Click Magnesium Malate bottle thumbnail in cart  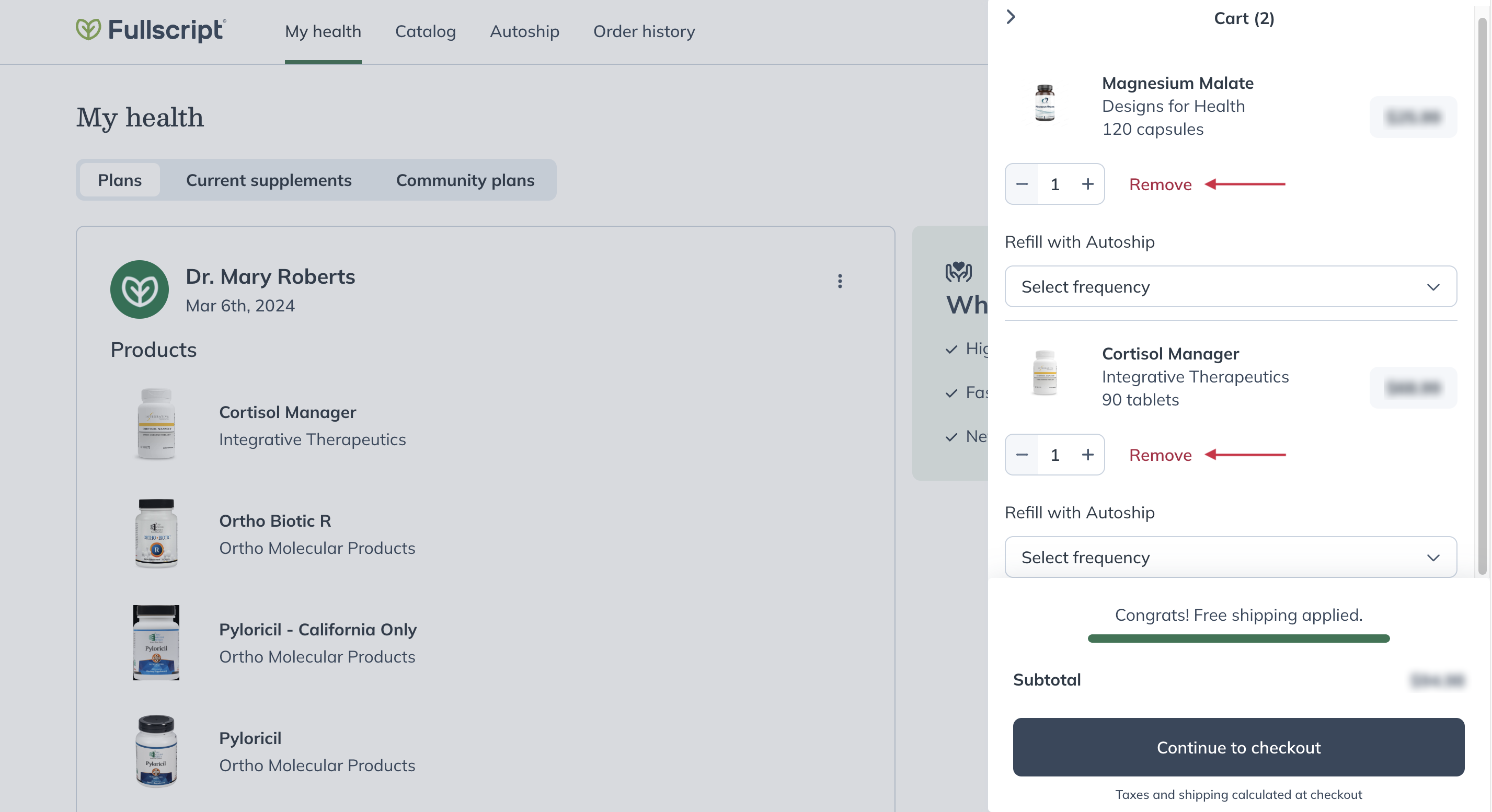pyautogui.click(x=1045, y=103)
